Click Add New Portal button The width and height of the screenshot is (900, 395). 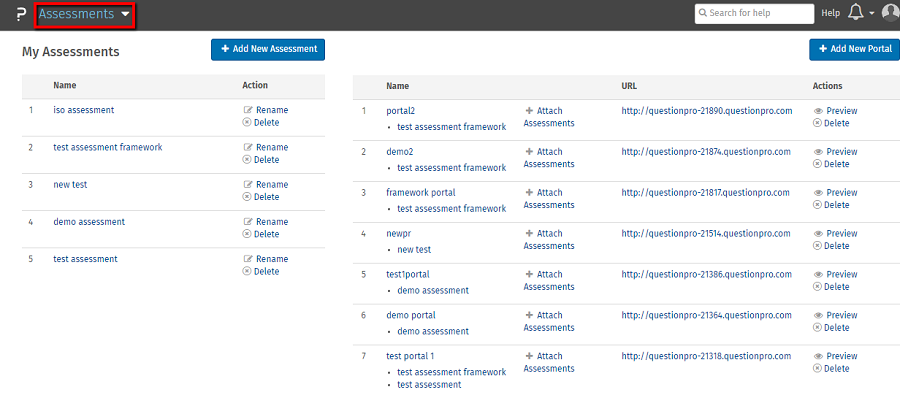click(x=855, y=49)
